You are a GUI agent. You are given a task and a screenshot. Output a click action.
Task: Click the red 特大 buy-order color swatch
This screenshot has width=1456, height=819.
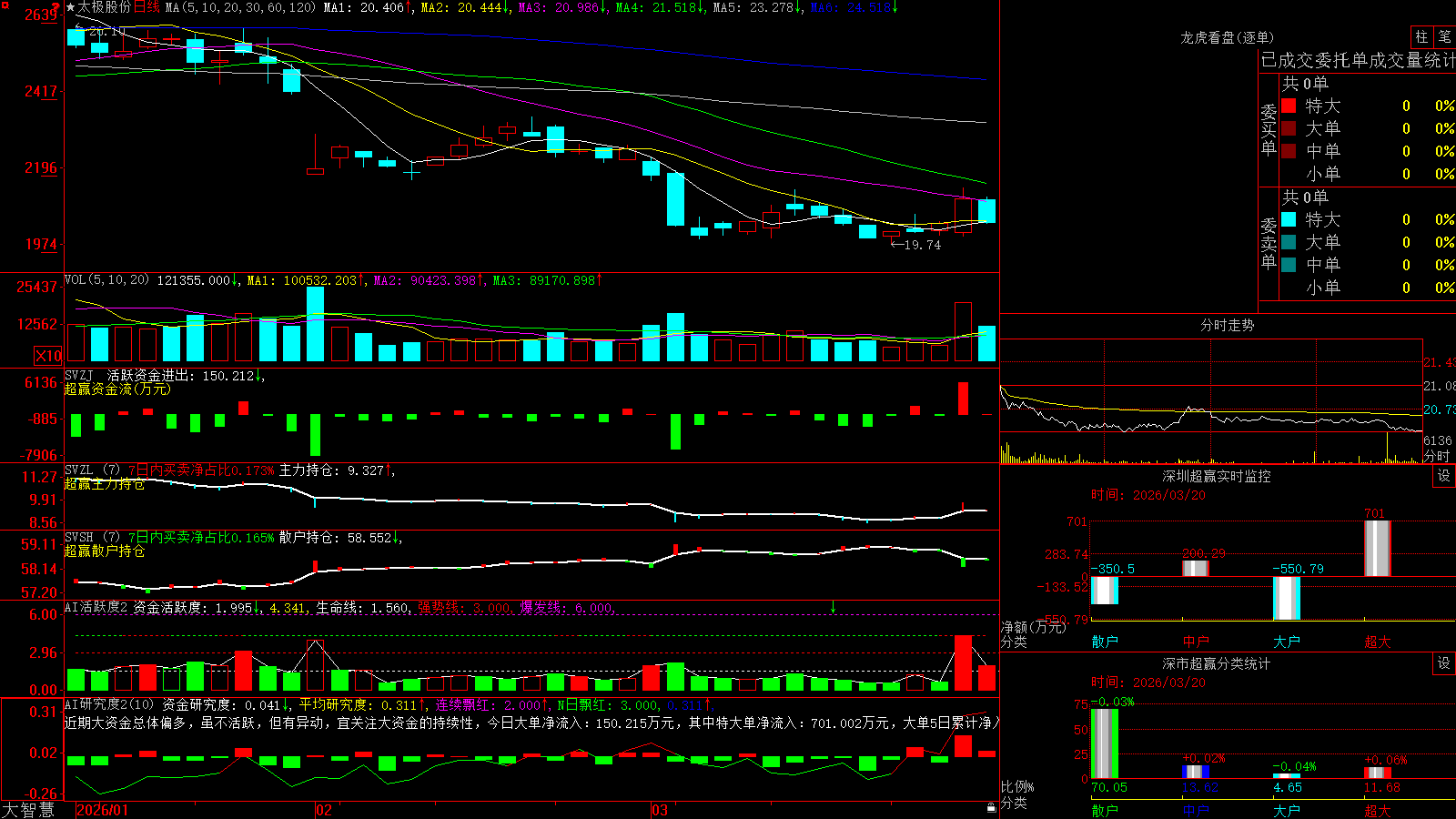tap(1289, 106)
